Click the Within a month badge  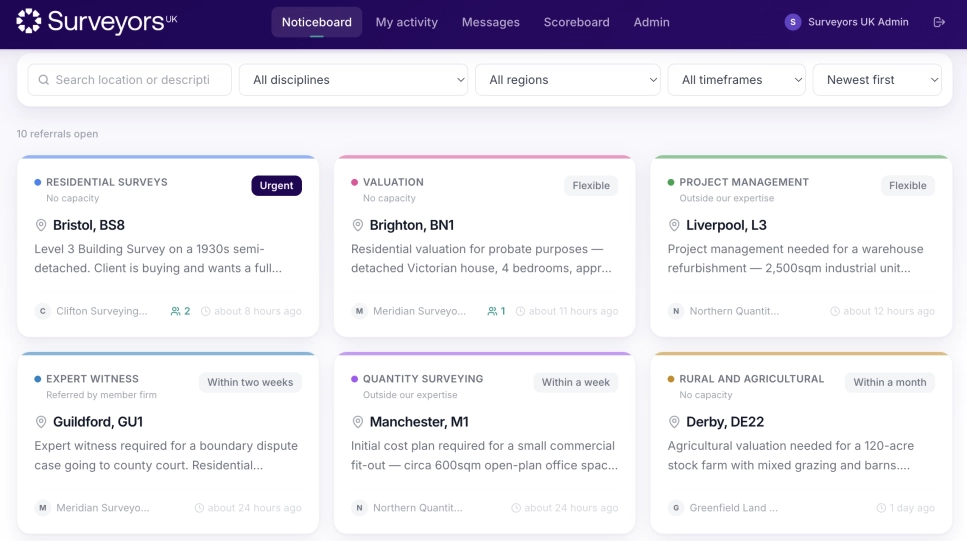(x=889, y=382)
